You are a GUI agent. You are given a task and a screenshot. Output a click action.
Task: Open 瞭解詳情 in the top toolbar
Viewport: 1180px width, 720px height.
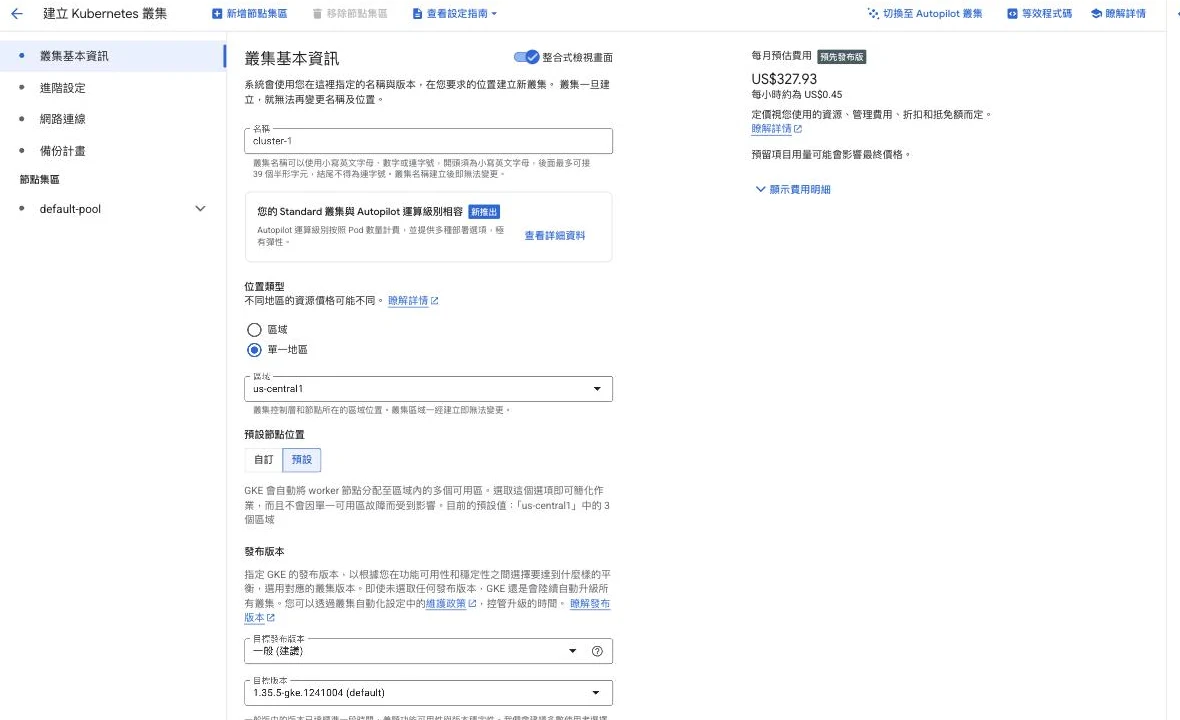[x=1118, y=14]
